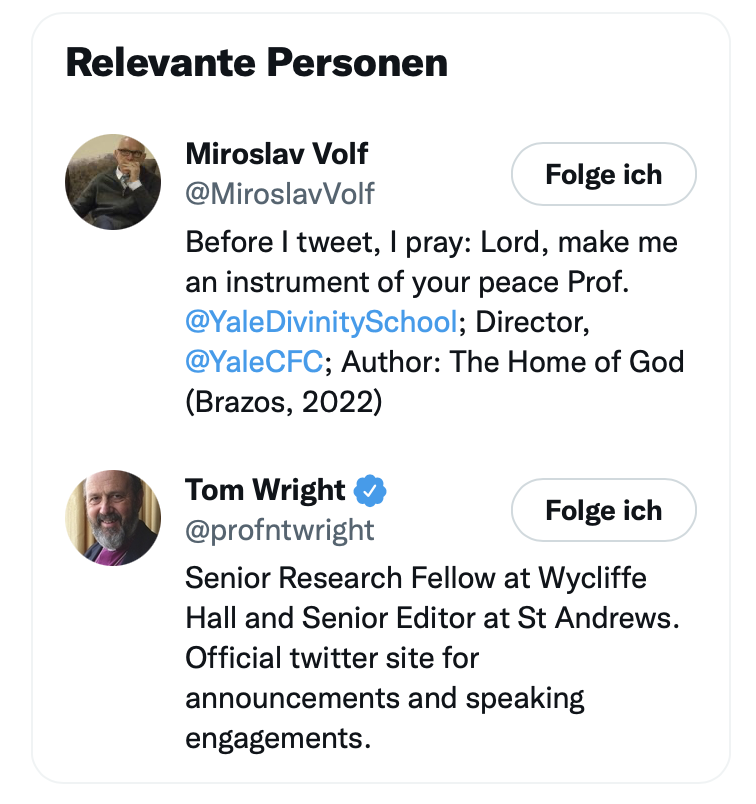Click the "(Brazos, 2022)" bio text

point(285,400)
